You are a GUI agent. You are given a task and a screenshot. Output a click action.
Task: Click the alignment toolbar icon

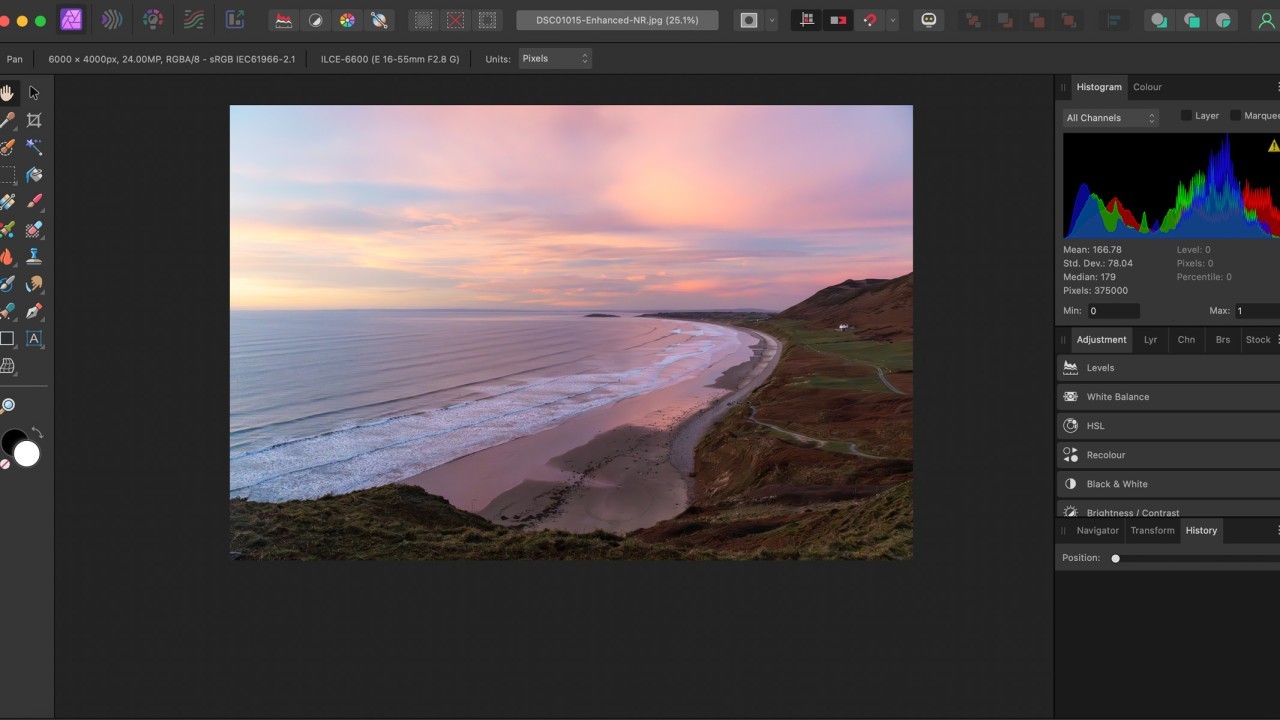click(1113, 20)
